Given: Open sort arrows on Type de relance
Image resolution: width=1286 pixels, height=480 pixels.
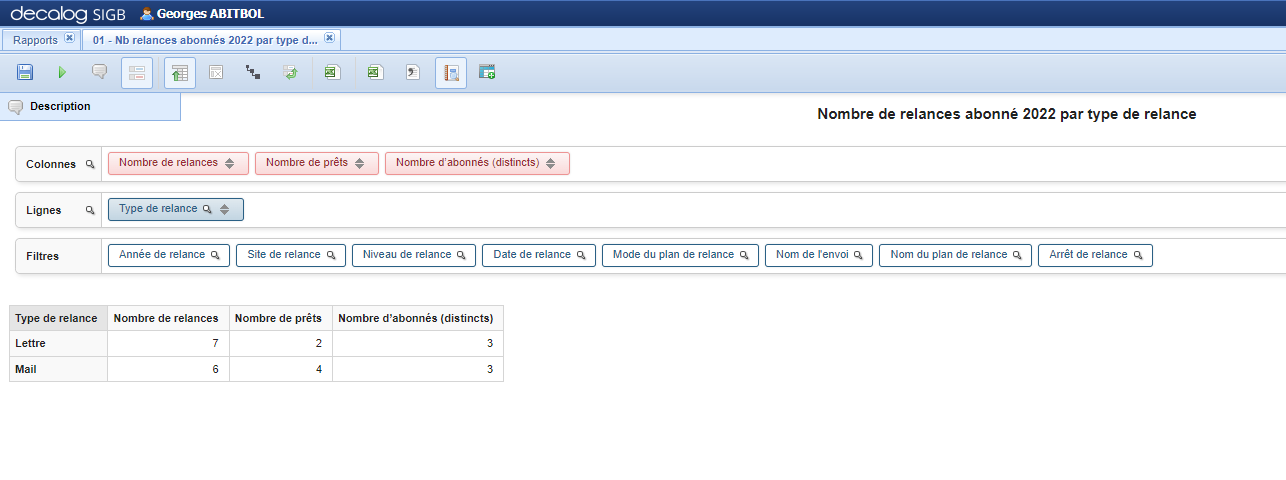Looking at the screenshot, I should pyautogui.click(x=225, y=210).
